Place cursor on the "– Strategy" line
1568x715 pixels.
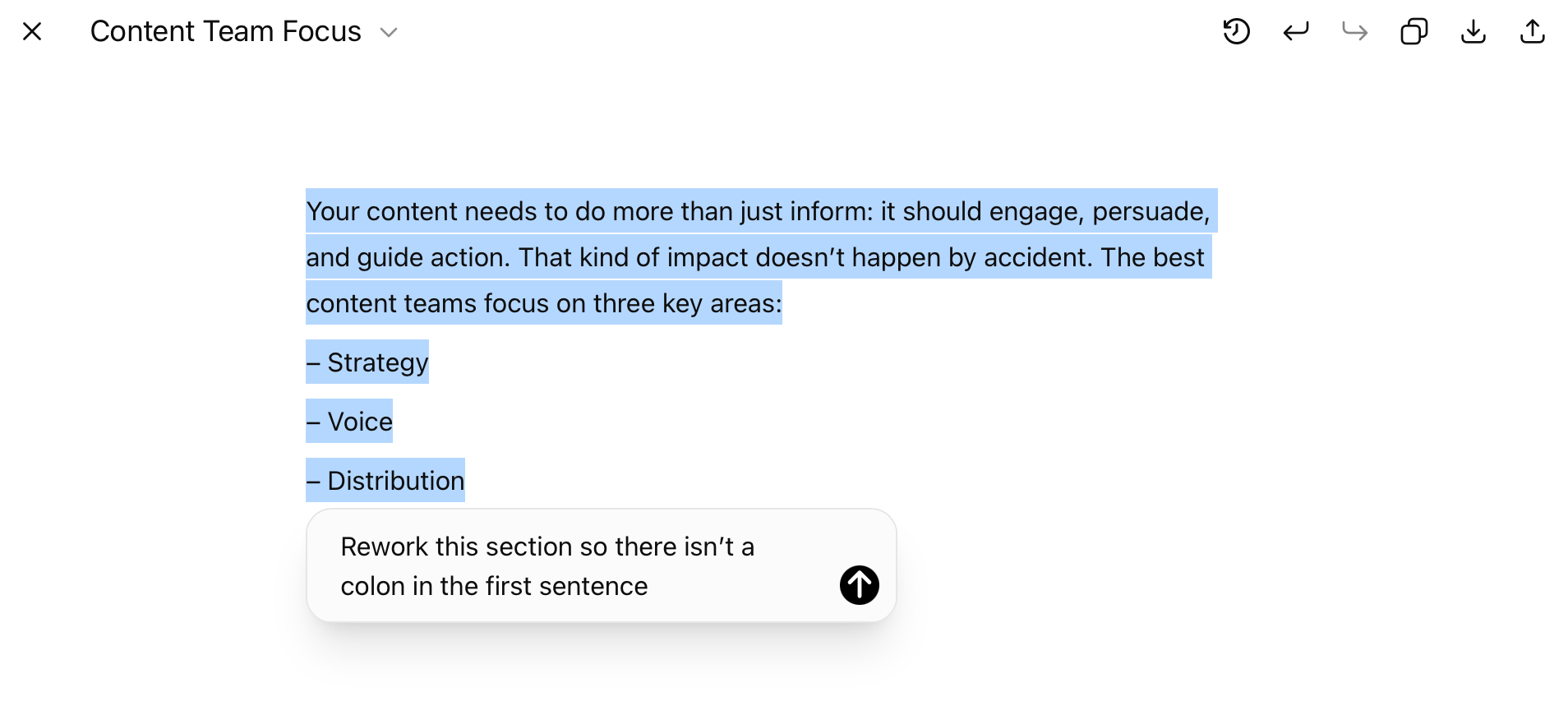(367, 362)
